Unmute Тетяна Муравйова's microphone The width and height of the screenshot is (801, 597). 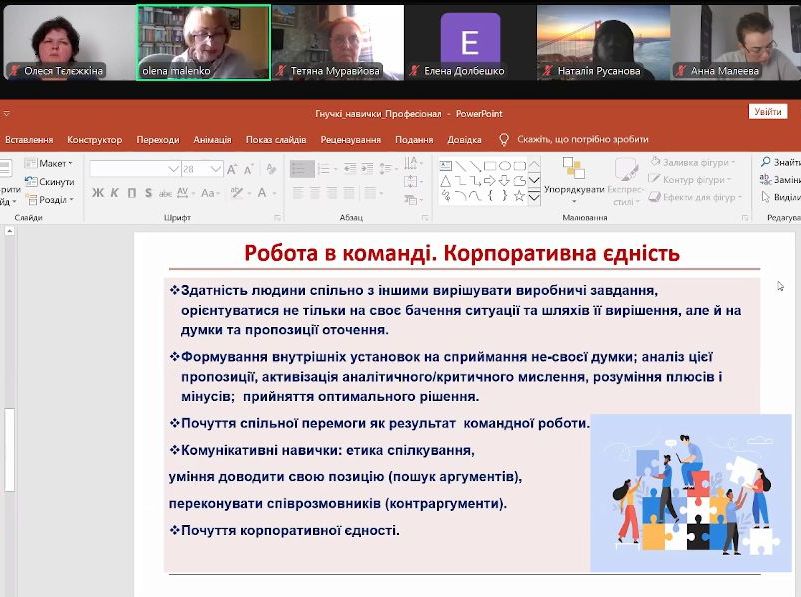point(280,71)
